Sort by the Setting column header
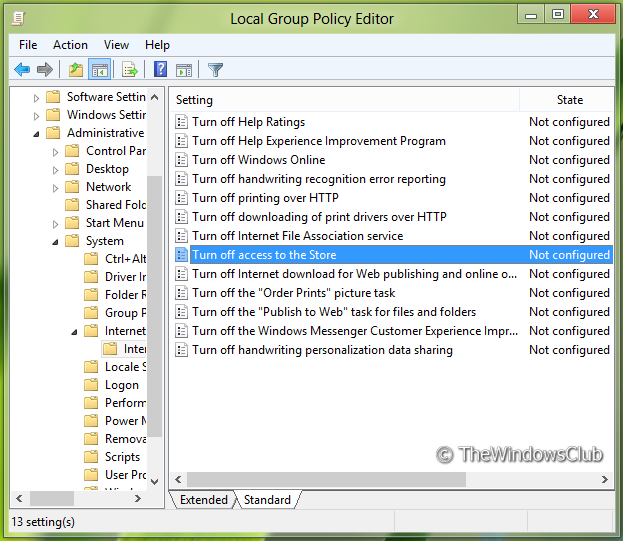Viewport: 623px width, 541px height. click(x=345, y=100)
